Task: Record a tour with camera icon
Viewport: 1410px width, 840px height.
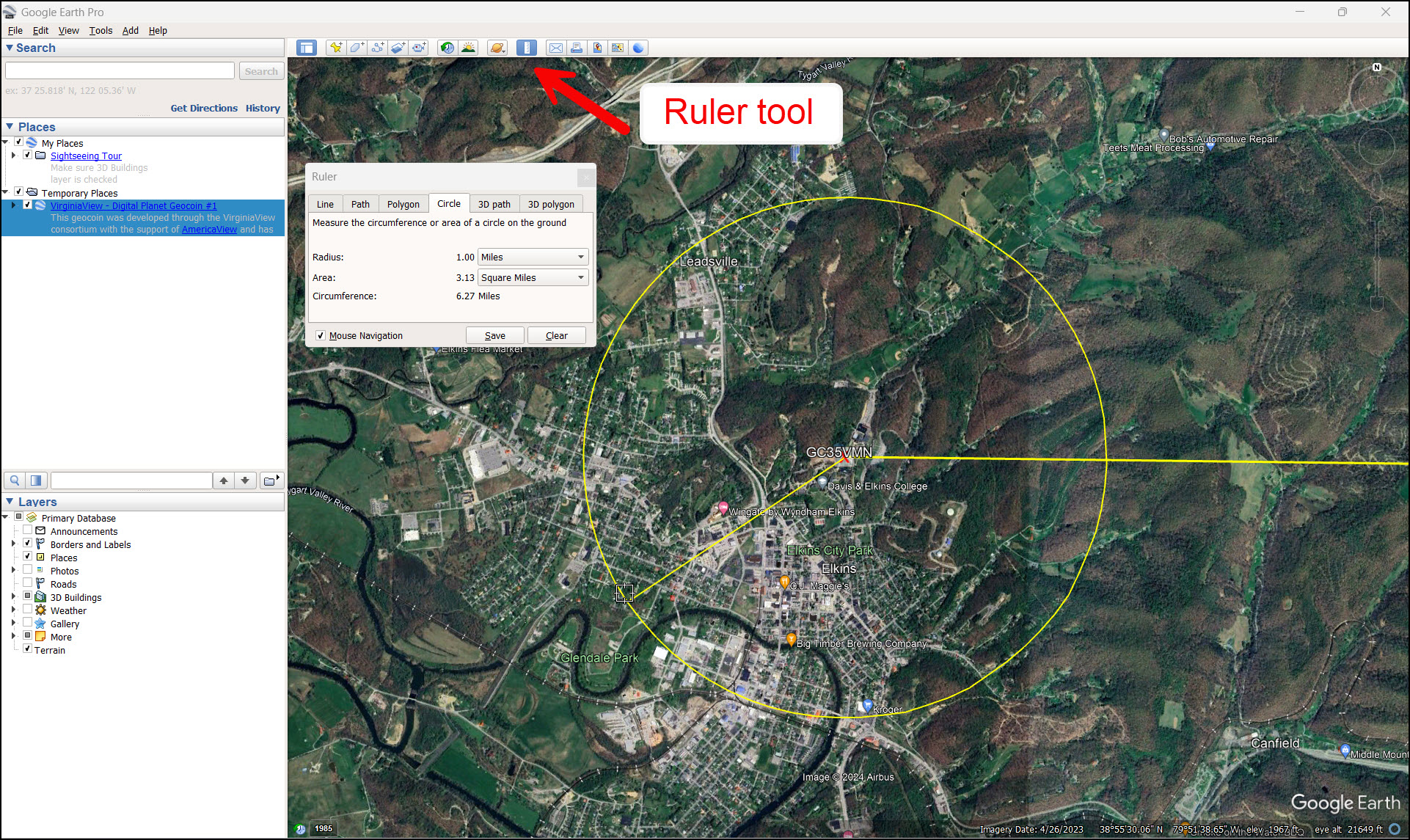Action: 418,48
